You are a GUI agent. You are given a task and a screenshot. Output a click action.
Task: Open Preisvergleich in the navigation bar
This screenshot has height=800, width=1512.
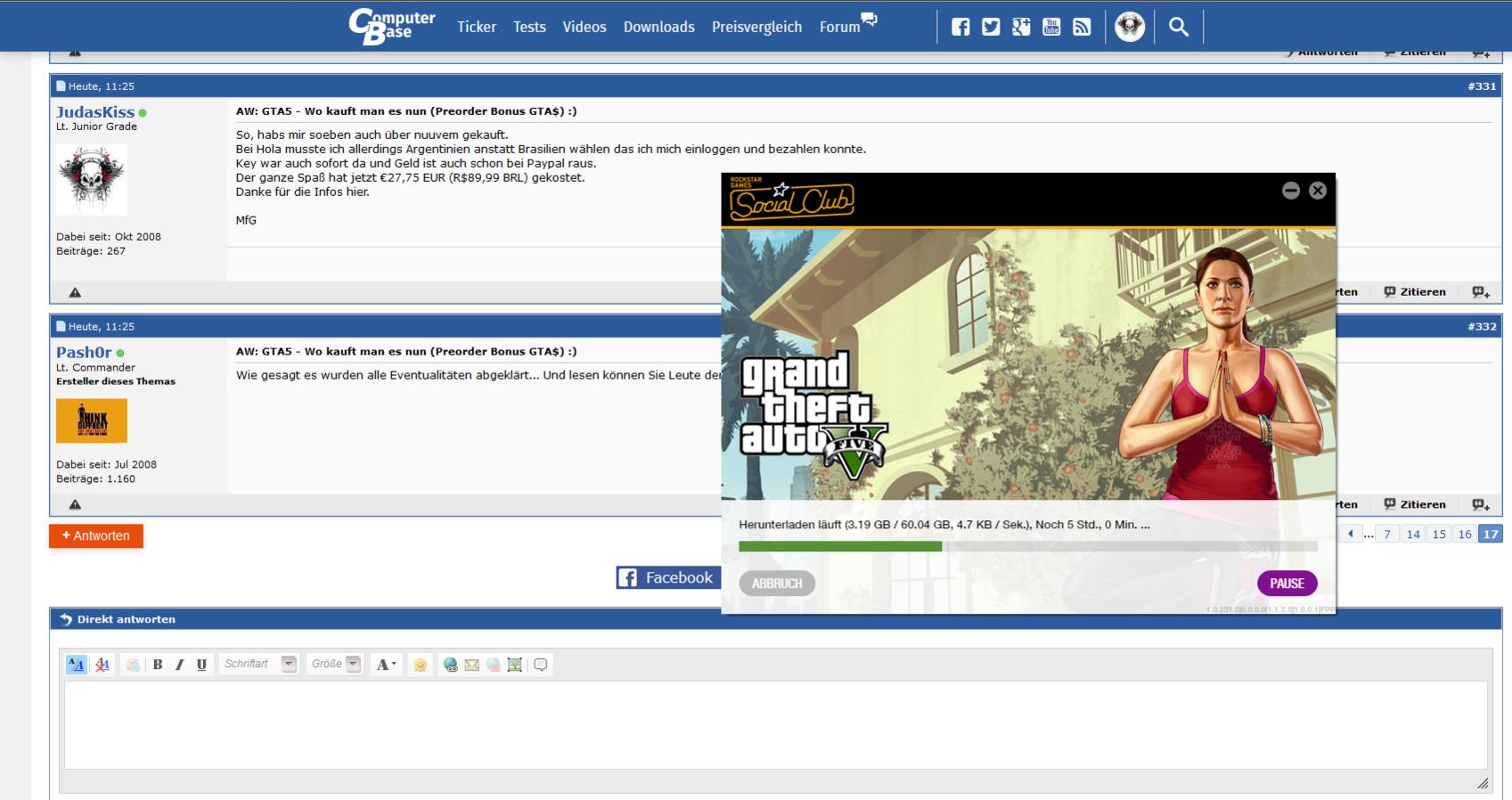tap(756, 27)
